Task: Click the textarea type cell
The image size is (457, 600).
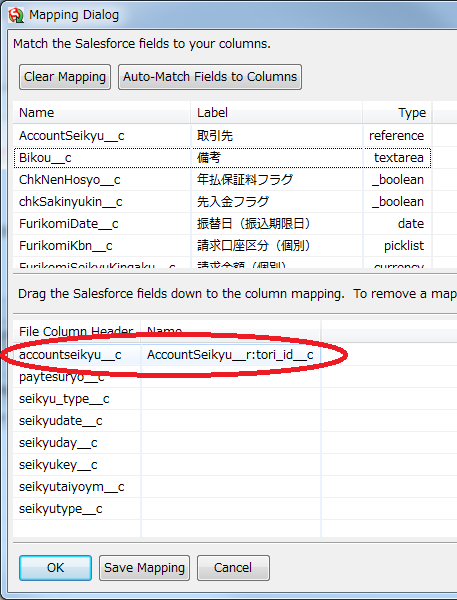Action: (x=399, y=158)
